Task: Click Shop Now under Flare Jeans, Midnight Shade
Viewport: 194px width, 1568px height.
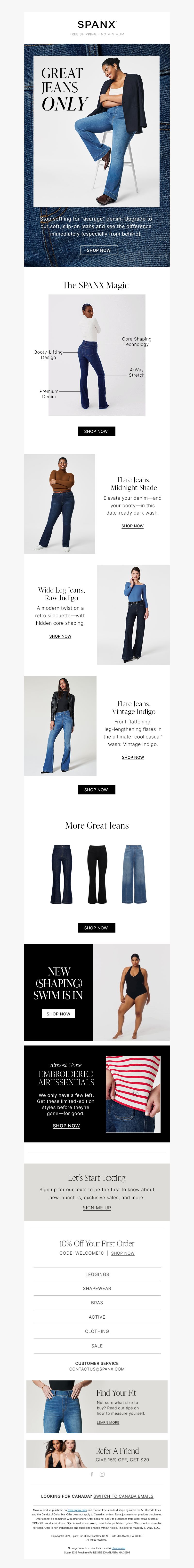Action: (133, 526)
